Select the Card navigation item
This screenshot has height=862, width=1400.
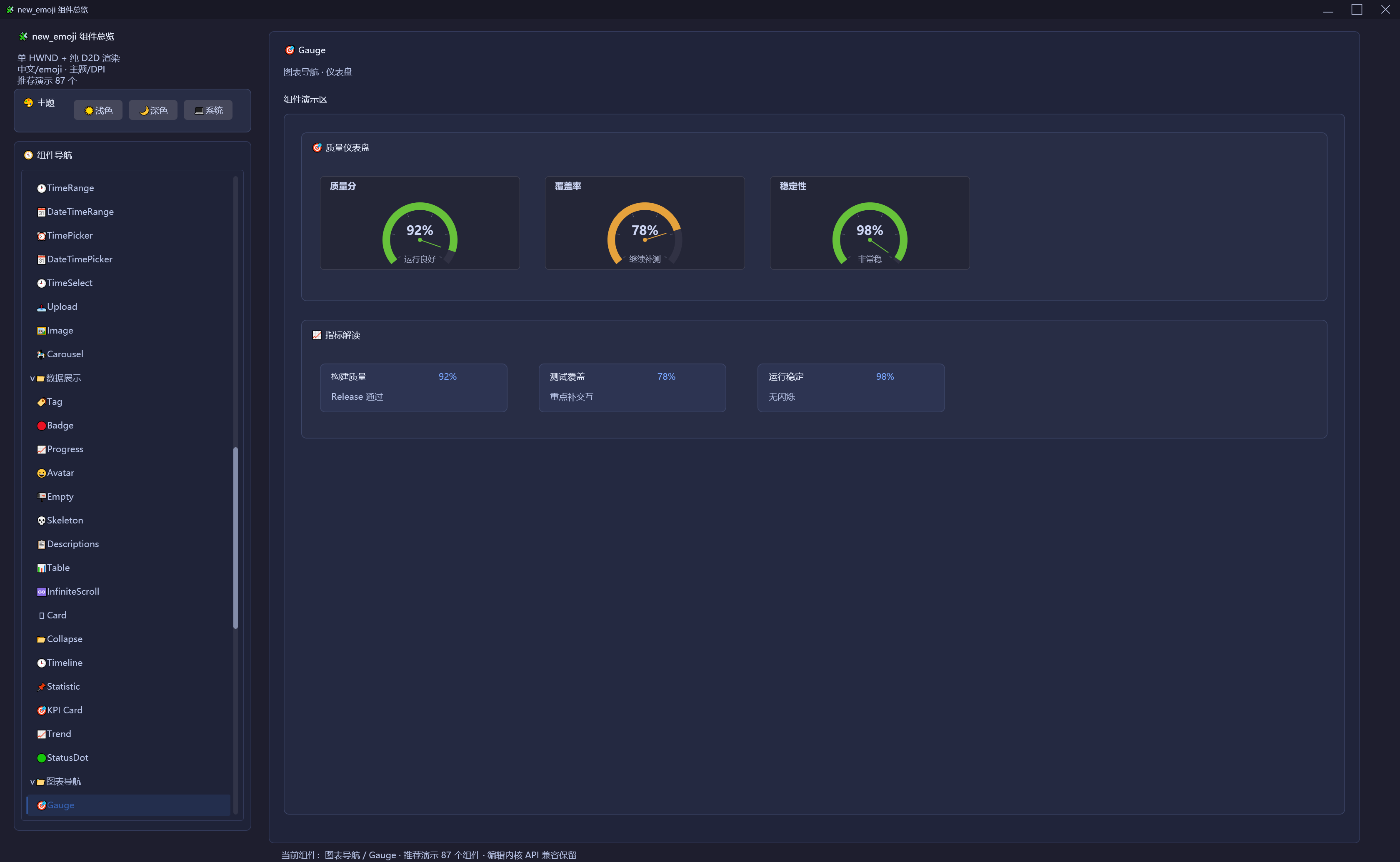[128, 615]
